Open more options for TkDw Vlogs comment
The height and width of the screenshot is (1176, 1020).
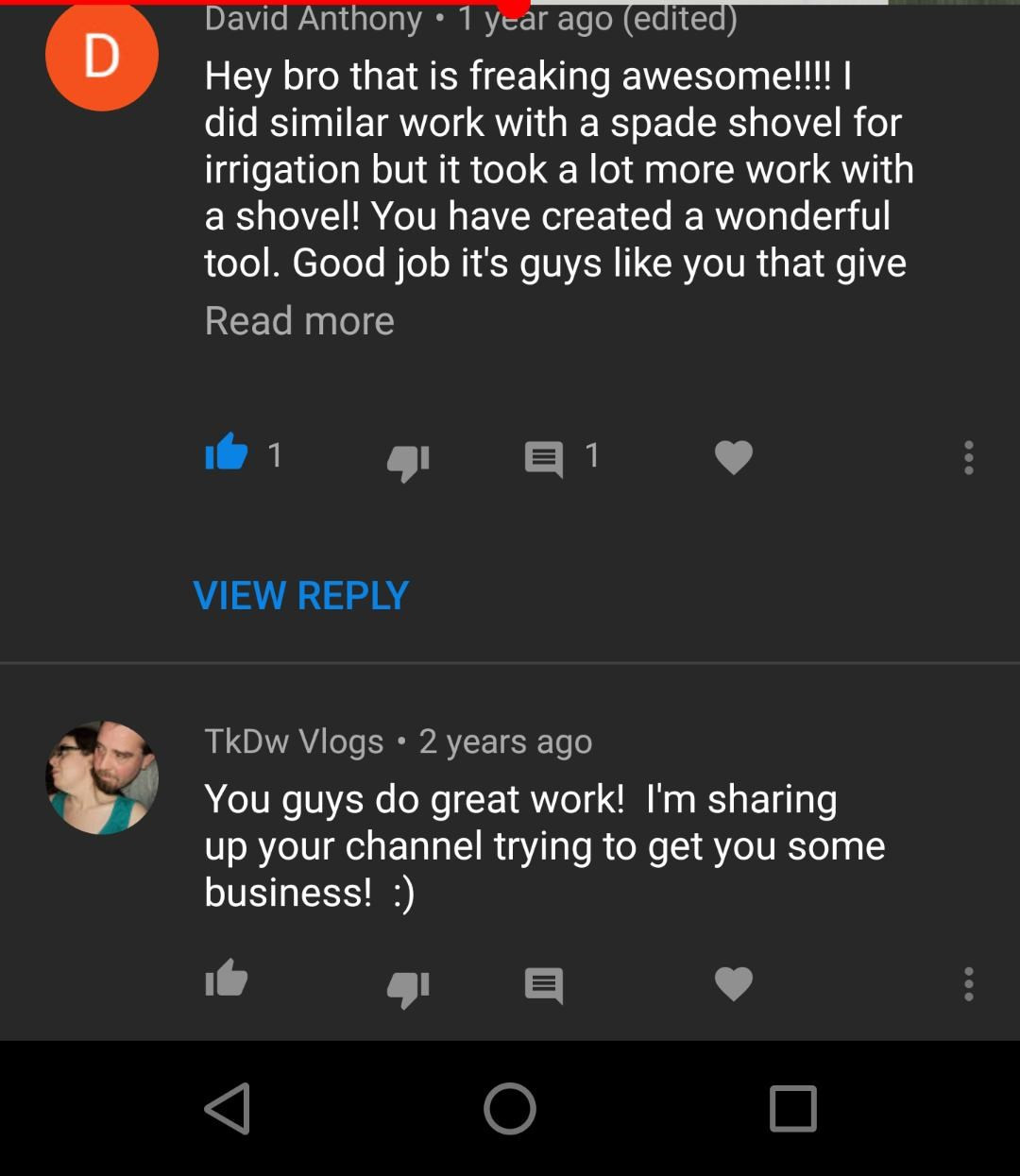coord(968,983)
